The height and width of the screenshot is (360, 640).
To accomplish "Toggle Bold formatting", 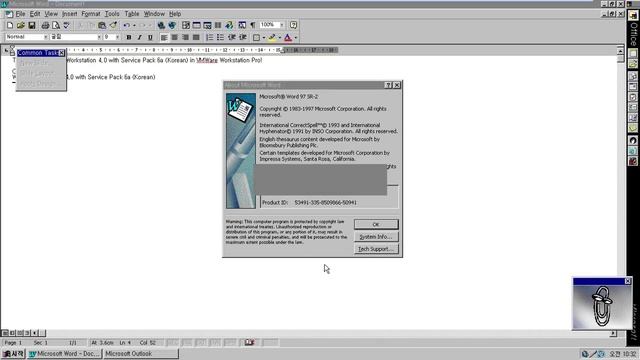I will click(x=129, y=38).
